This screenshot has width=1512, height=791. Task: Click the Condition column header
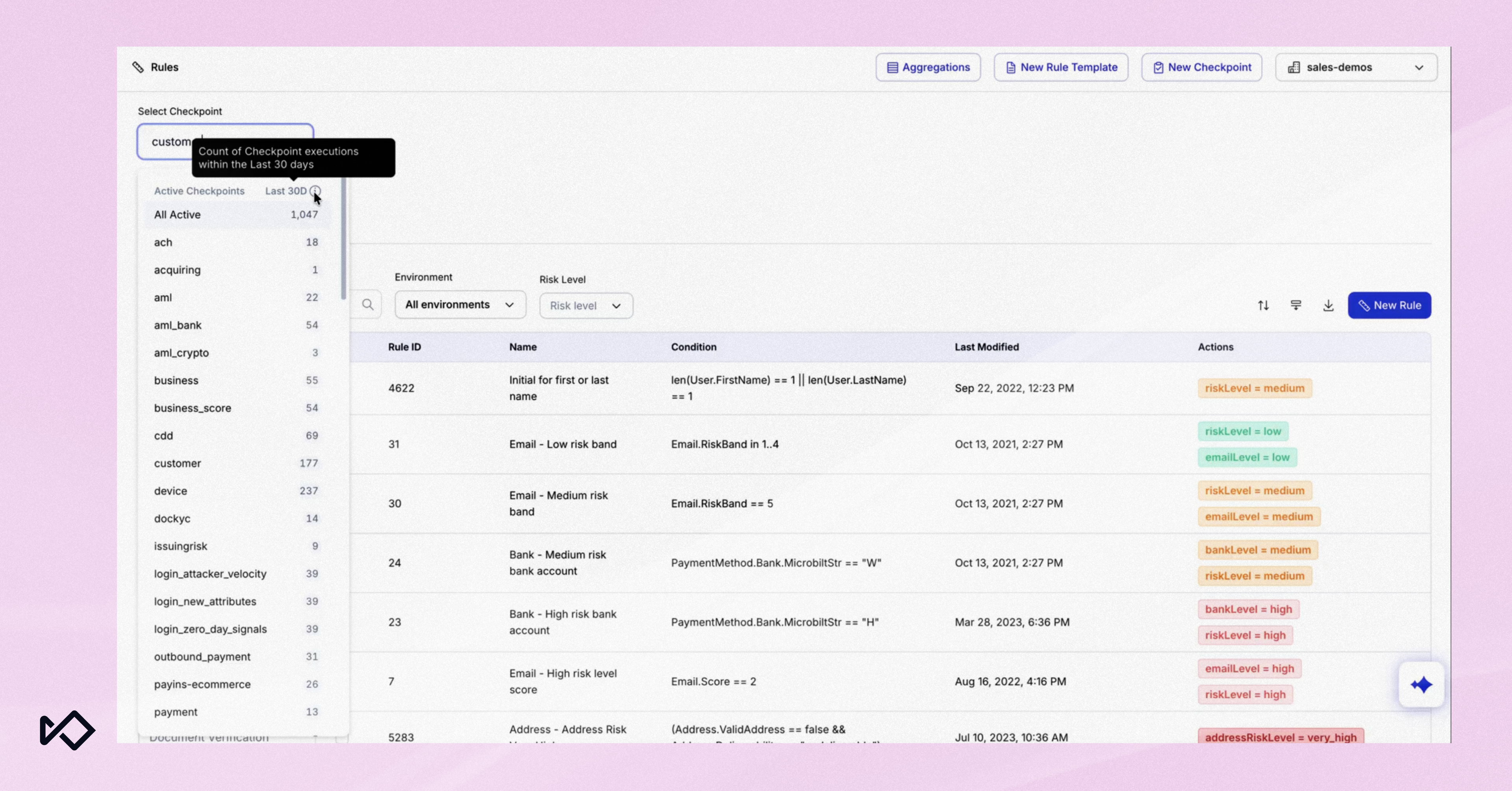tap(694, 347)
